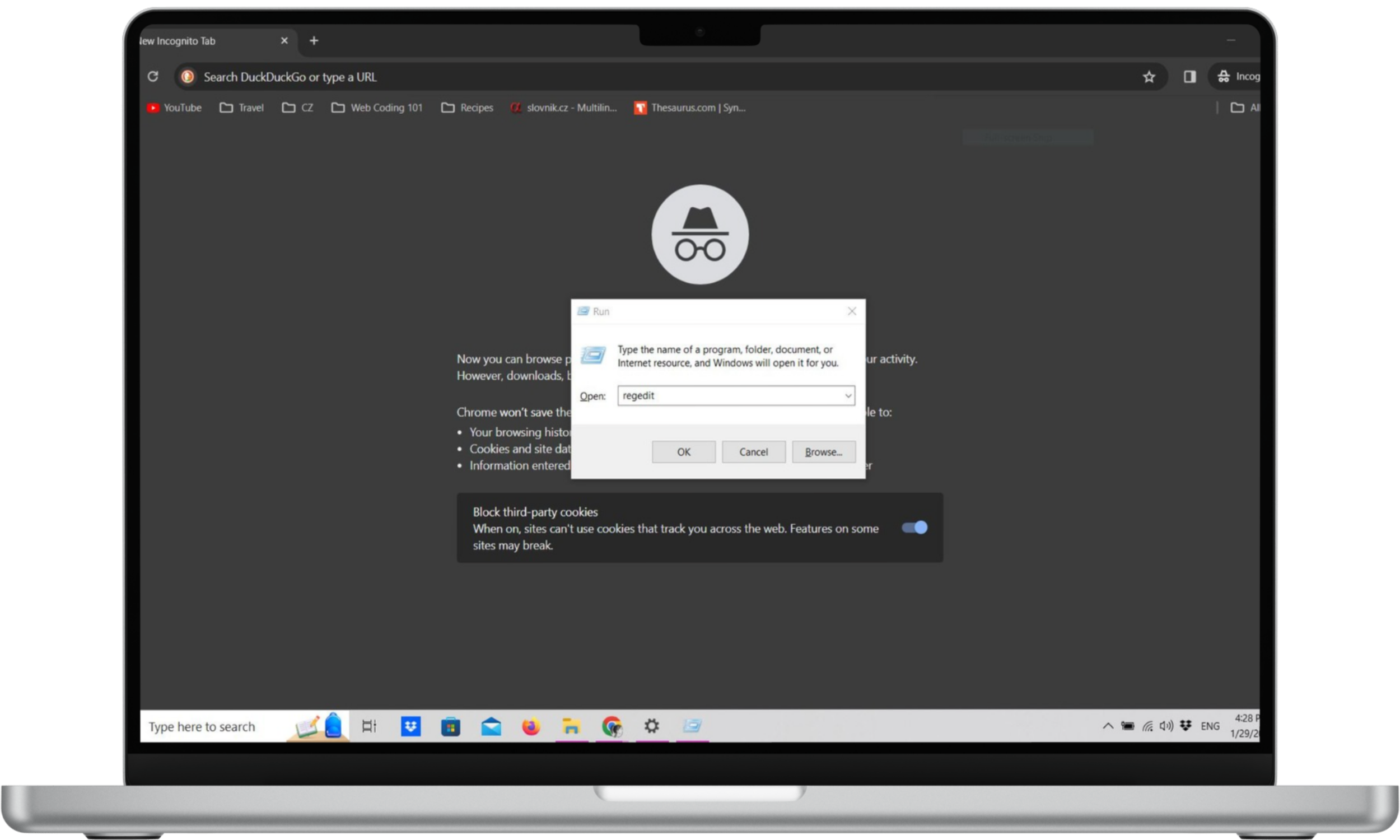Open Settings gear in the taskbar
This screenshot has height=840, width=1400.
[x=651, y=726]
